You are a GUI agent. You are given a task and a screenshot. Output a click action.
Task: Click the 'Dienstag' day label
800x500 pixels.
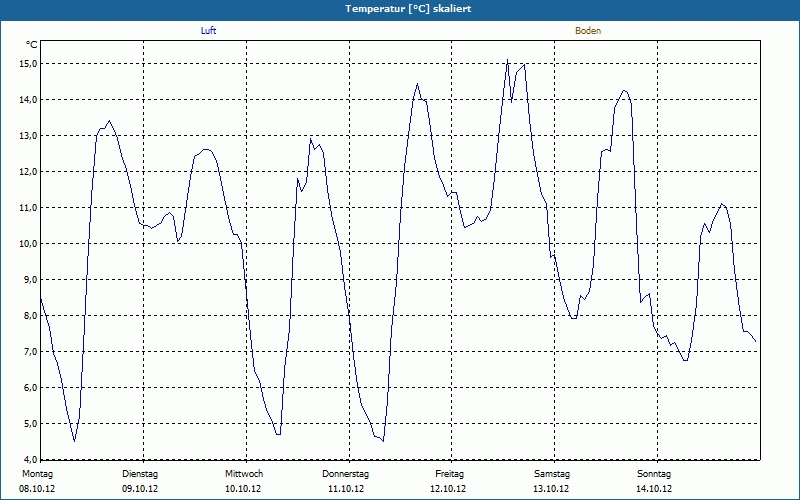(140, 474)
